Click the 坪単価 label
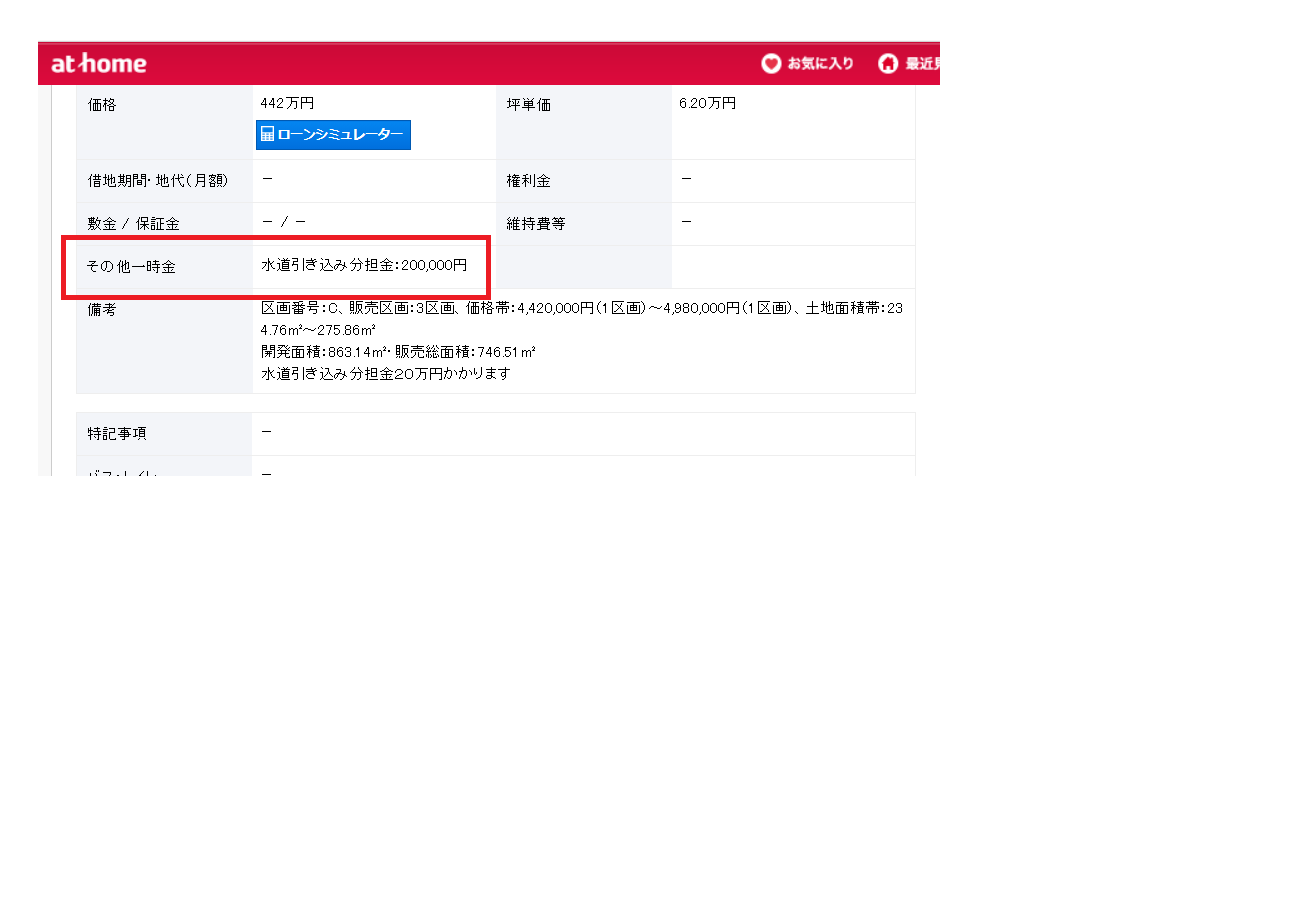The image size is (1301, 901). click(528, 104)
